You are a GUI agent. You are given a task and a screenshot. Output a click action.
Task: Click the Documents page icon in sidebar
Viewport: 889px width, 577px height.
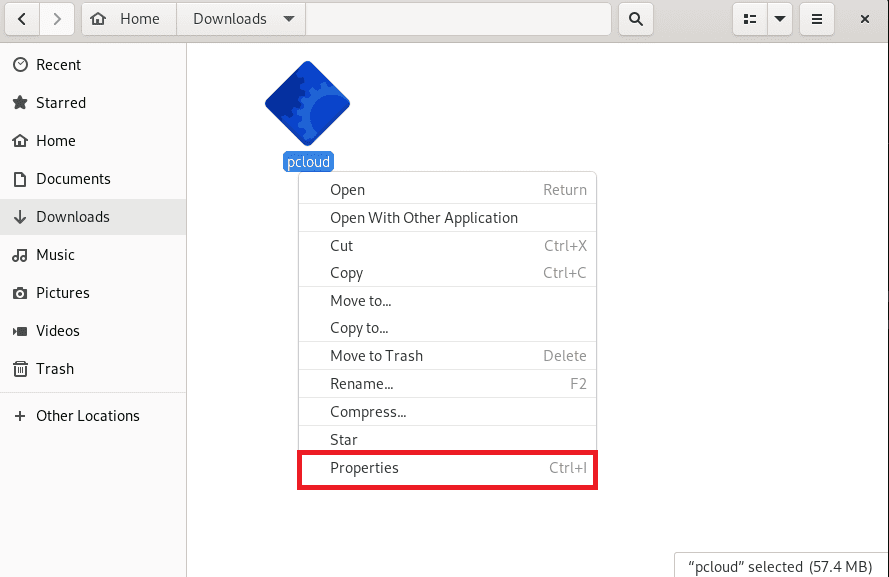coord(20,179)
